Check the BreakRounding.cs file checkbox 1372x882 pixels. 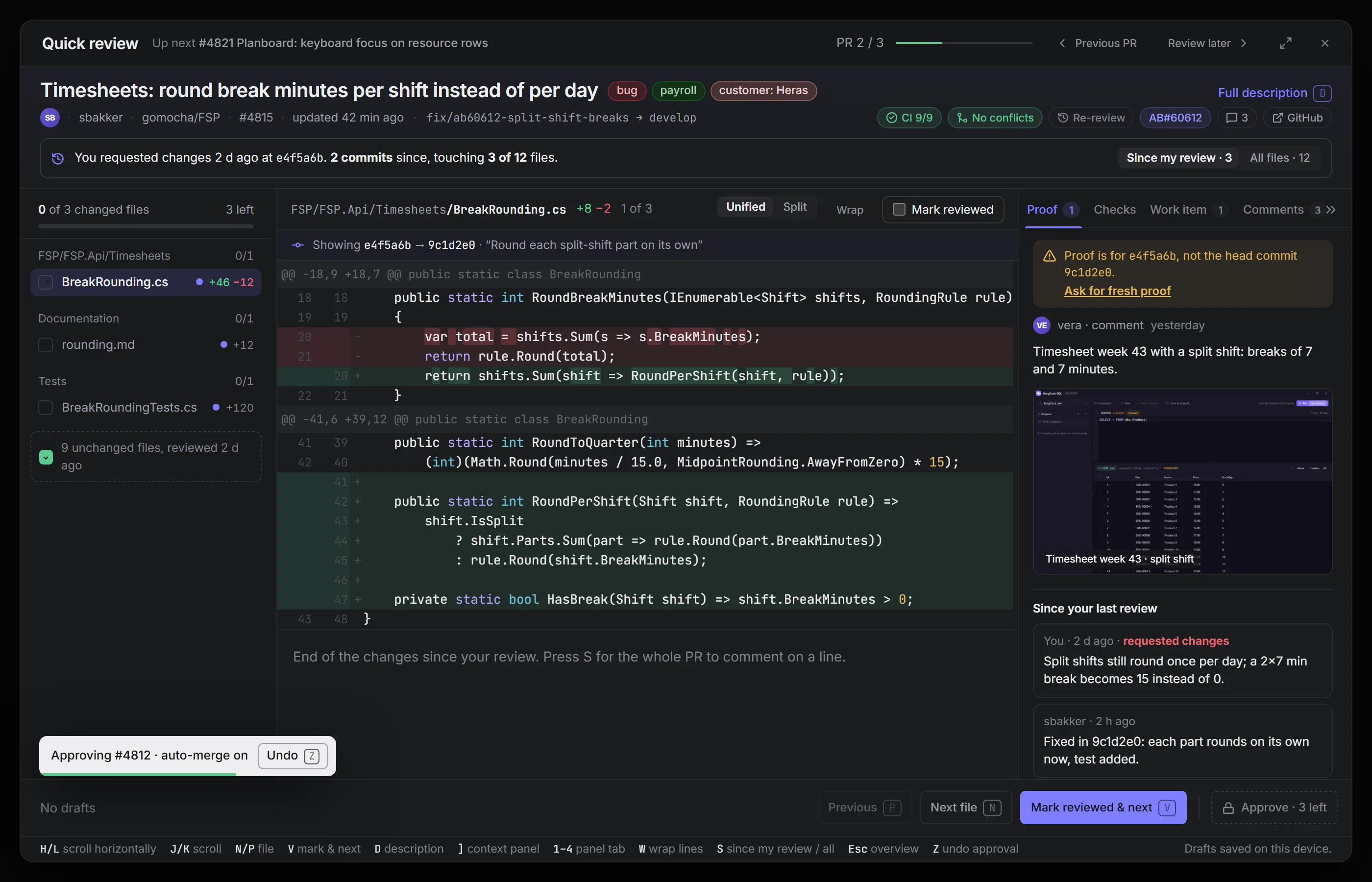click(x=46, y=282)
